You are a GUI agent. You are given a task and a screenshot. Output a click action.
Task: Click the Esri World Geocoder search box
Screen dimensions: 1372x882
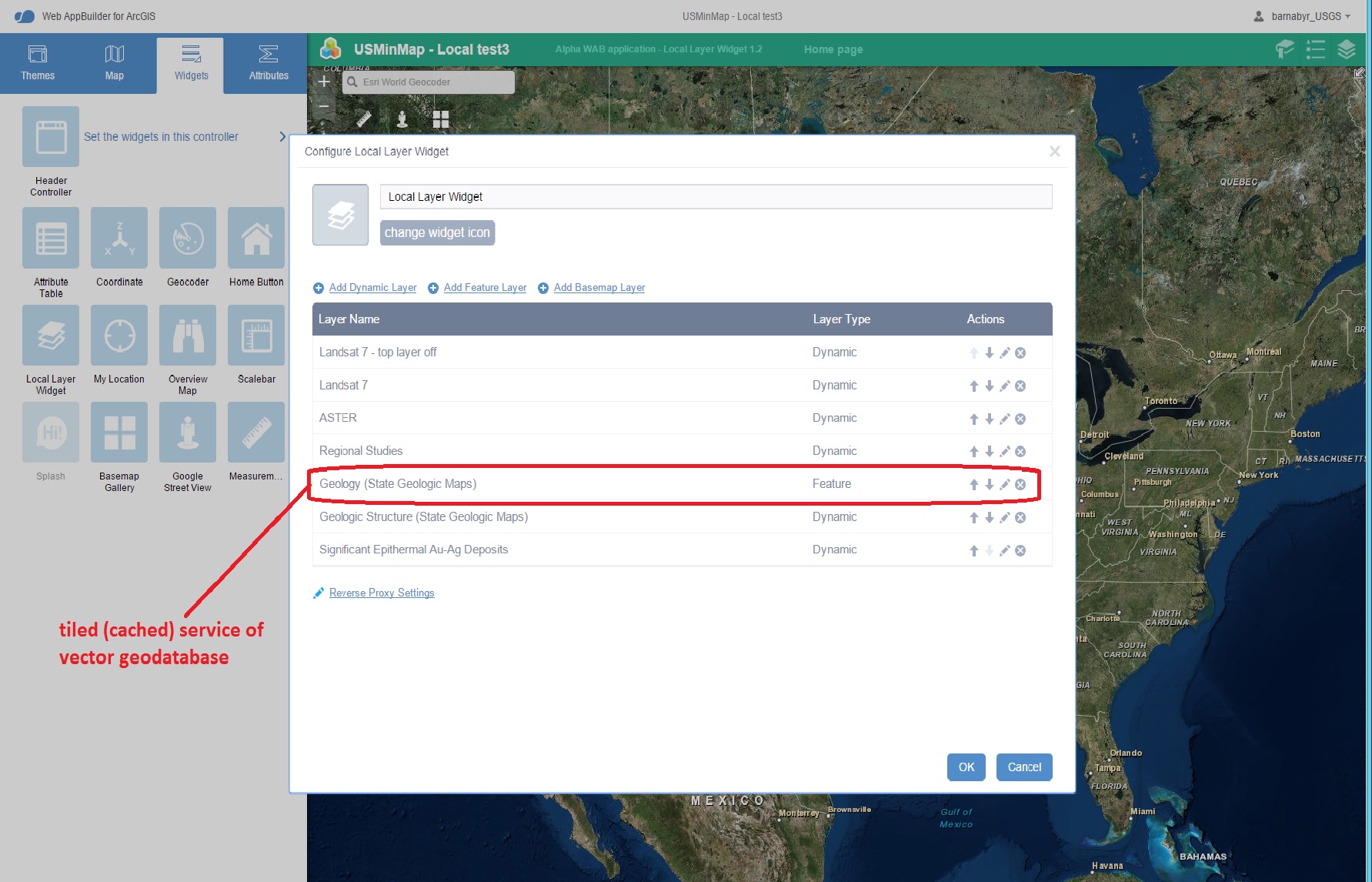pyautogui.click(x=429, y=82)
